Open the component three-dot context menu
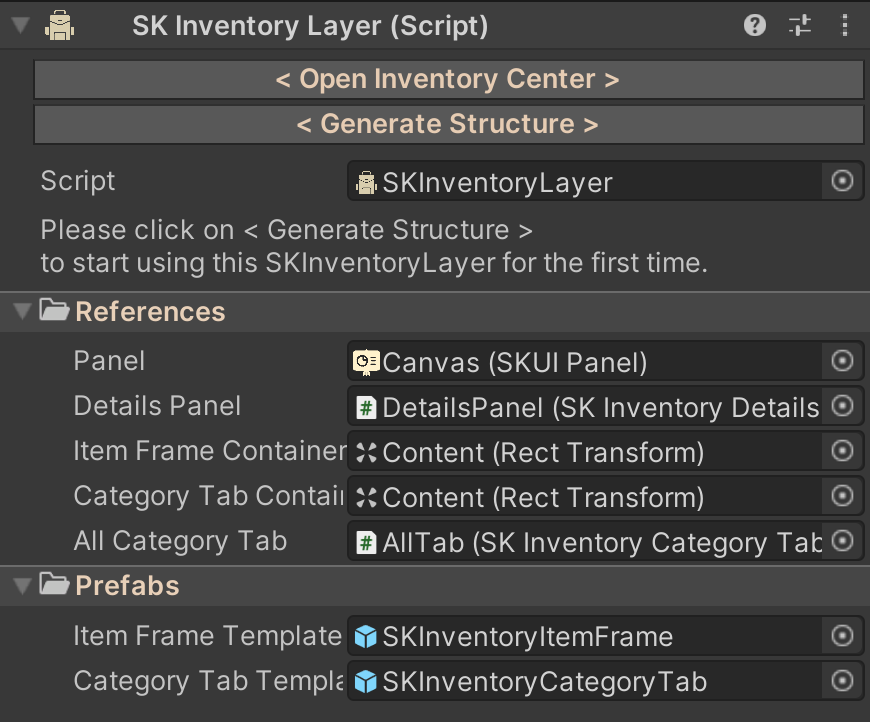The image size is (870, 722). 844,27
